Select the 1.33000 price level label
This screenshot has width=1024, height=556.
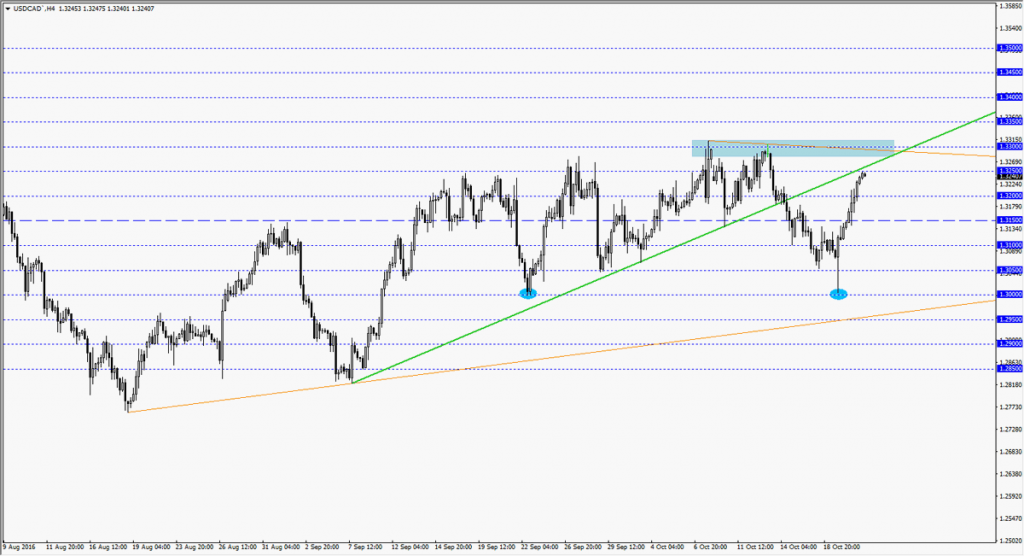[x=1010, y=147]
